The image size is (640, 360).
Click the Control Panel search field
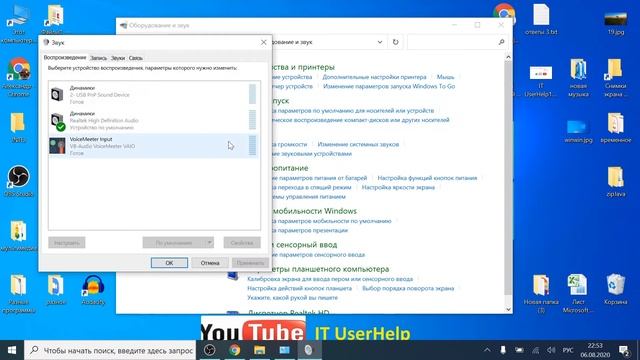pos(456,42)
